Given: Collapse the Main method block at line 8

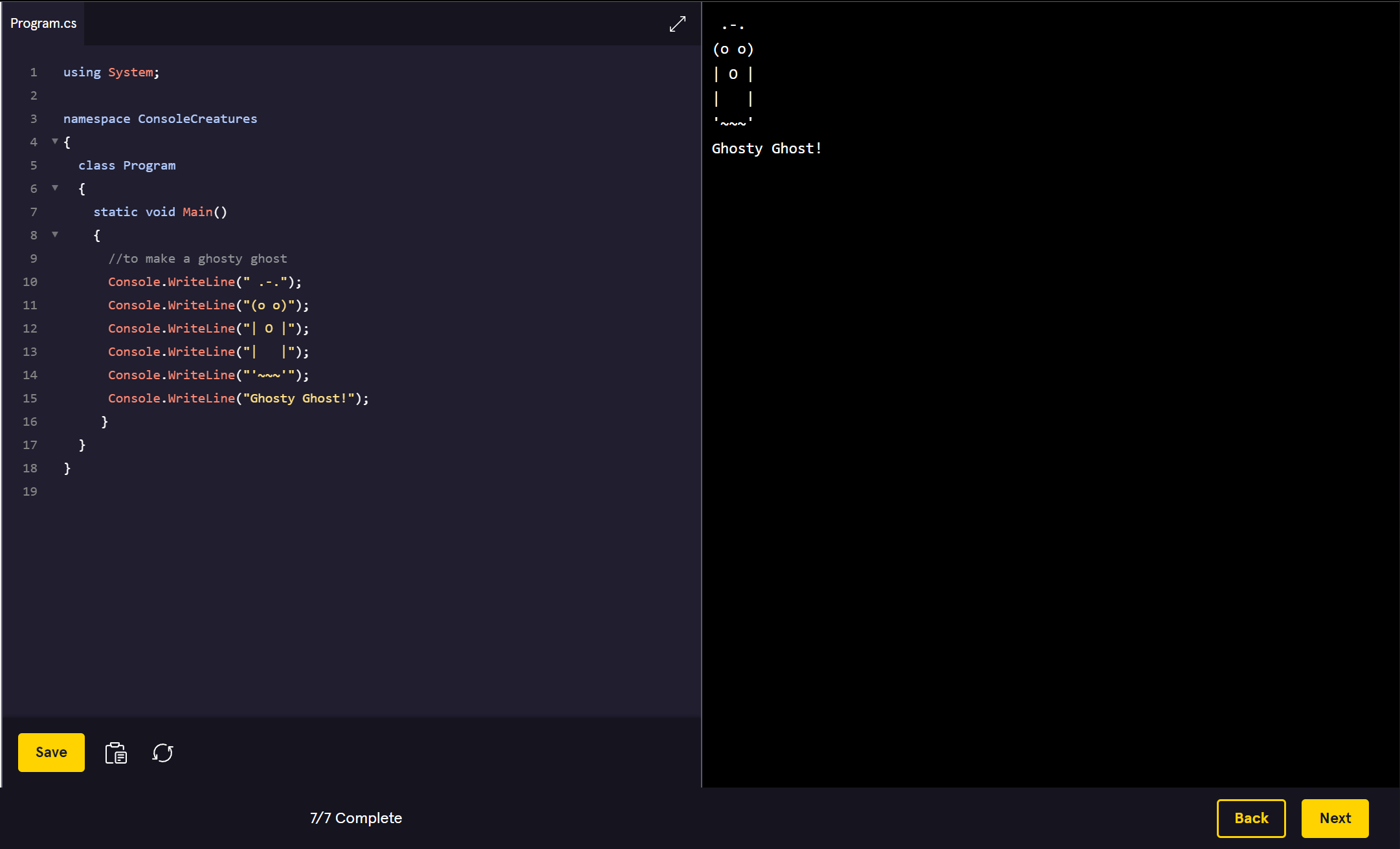Looking at the screenshot, I should tap(55, 234).
